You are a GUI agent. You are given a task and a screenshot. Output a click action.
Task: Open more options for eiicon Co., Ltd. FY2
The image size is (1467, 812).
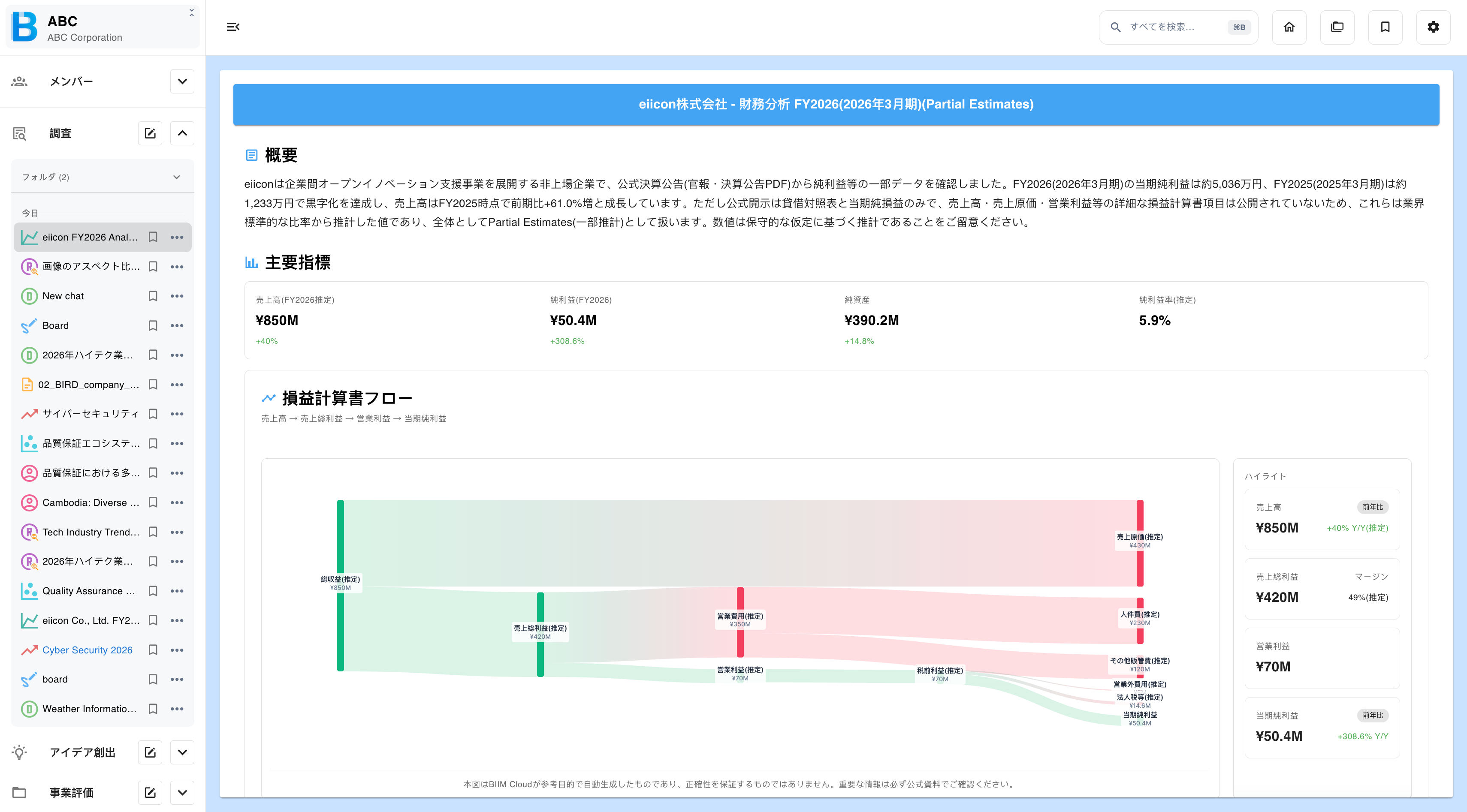(177, 620)
